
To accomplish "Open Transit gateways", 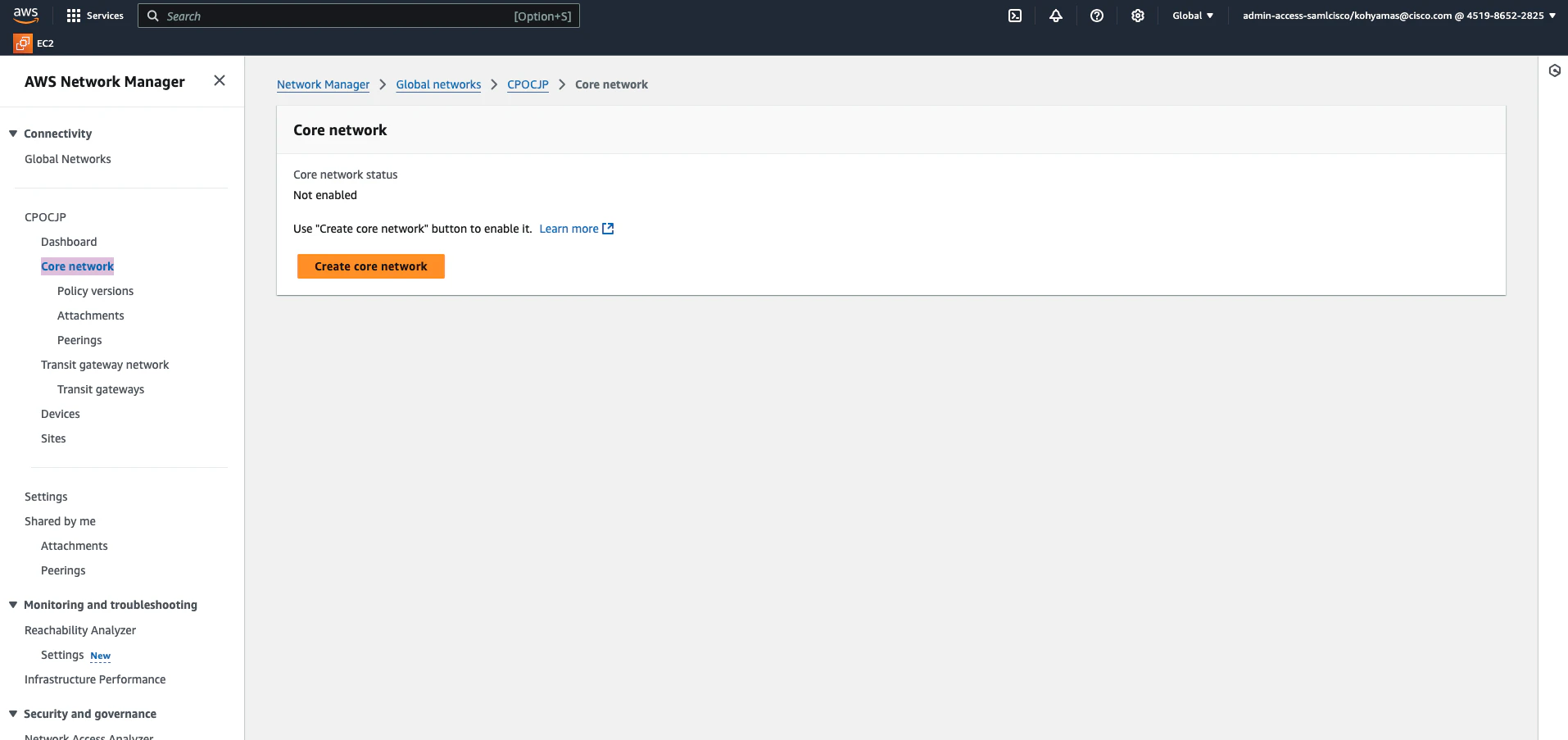I will pos(101,389).
